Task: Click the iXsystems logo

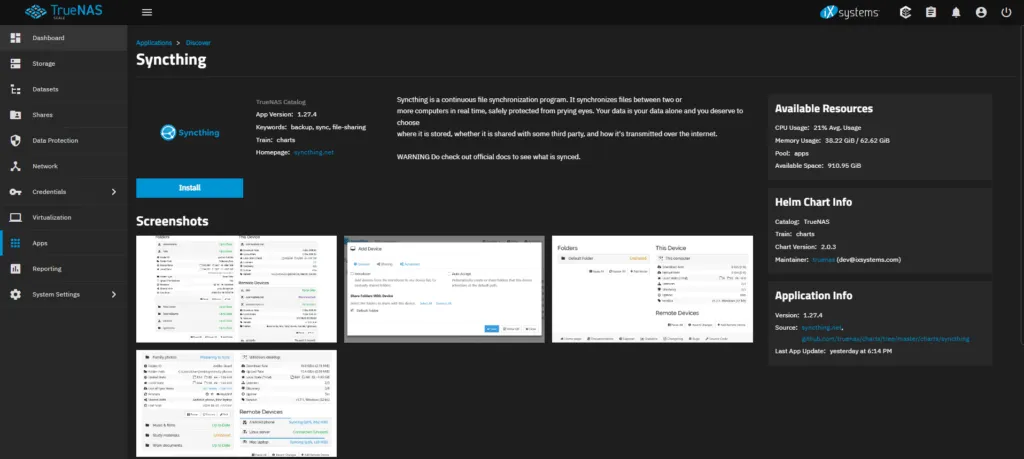Action: point(850,12)
